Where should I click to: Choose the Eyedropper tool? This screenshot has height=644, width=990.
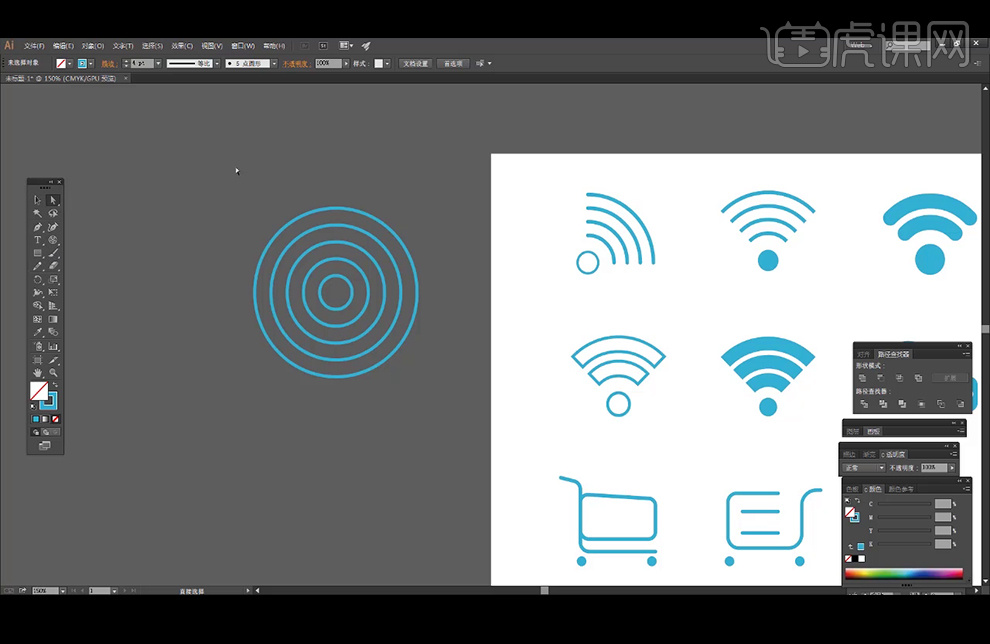click(38, 332)
